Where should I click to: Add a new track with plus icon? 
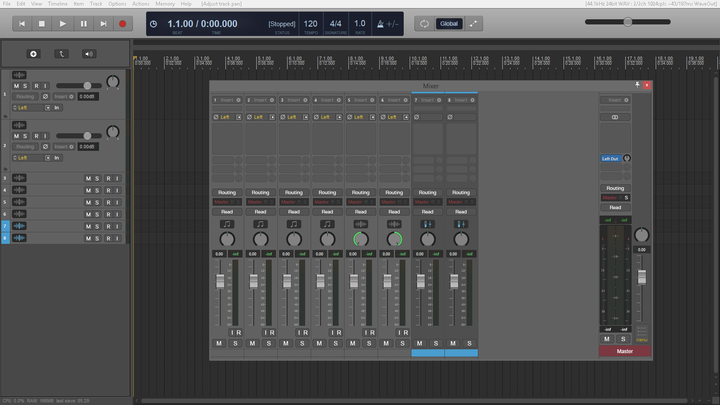[x=33, y=54]
